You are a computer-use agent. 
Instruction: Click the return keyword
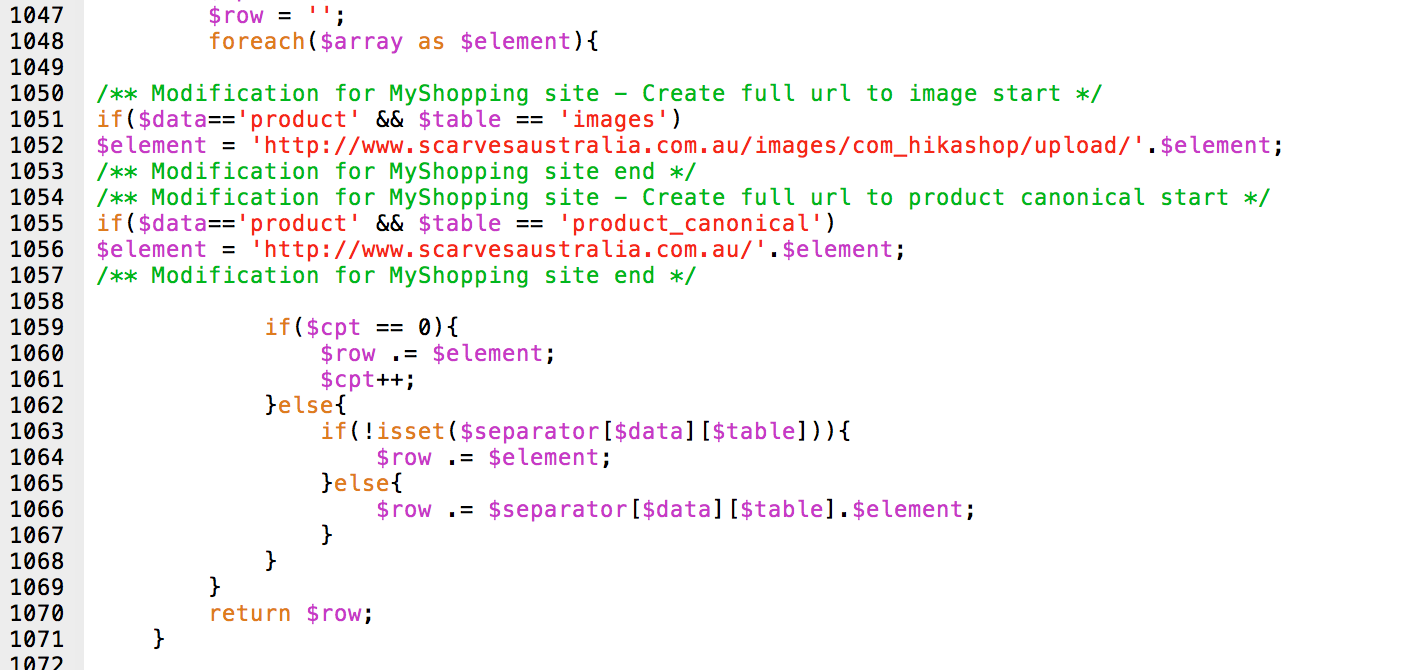[250, 613]
